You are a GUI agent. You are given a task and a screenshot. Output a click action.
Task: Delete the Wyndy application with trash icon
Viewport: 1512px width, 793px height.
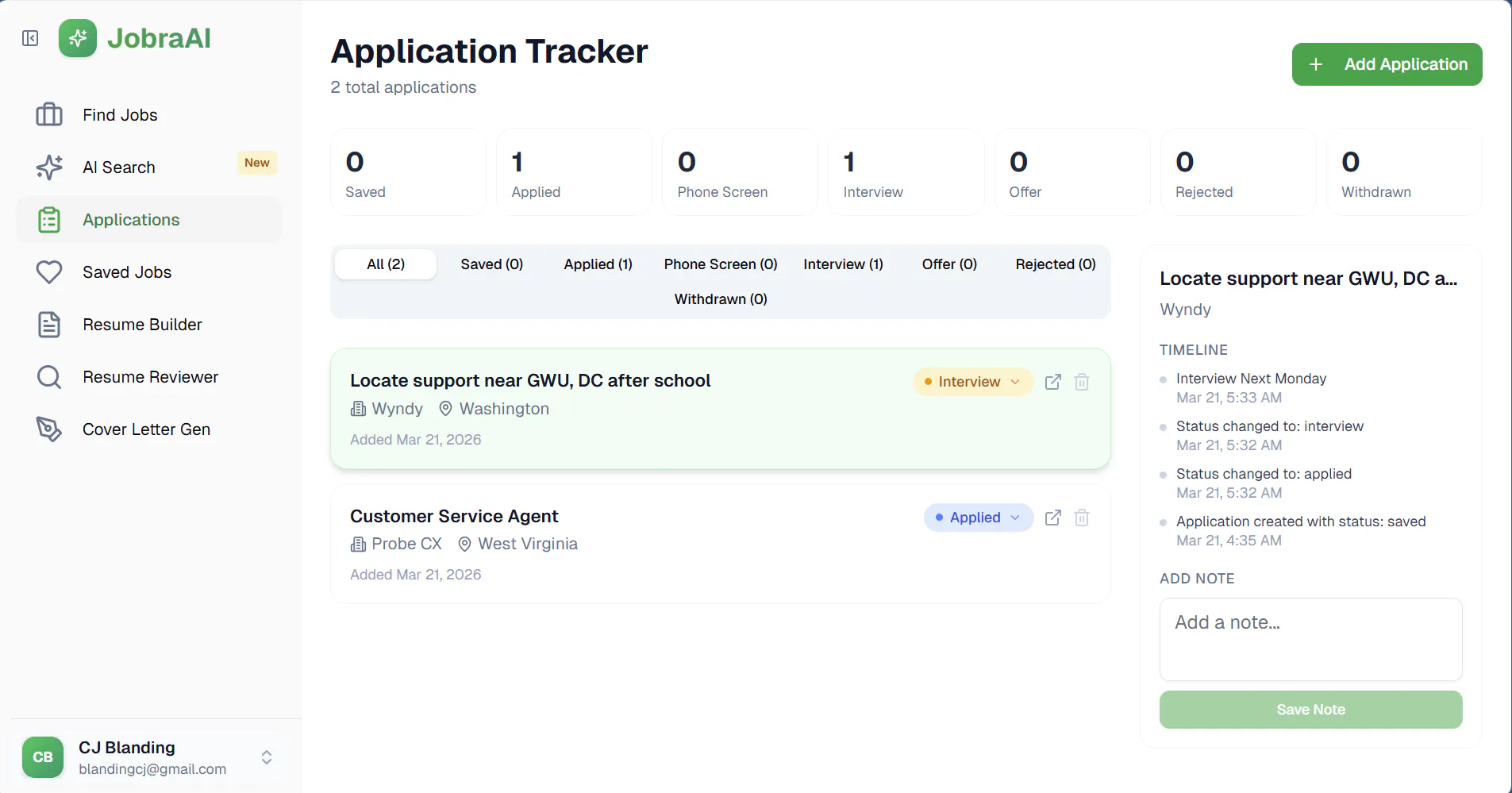[1082, 382]
